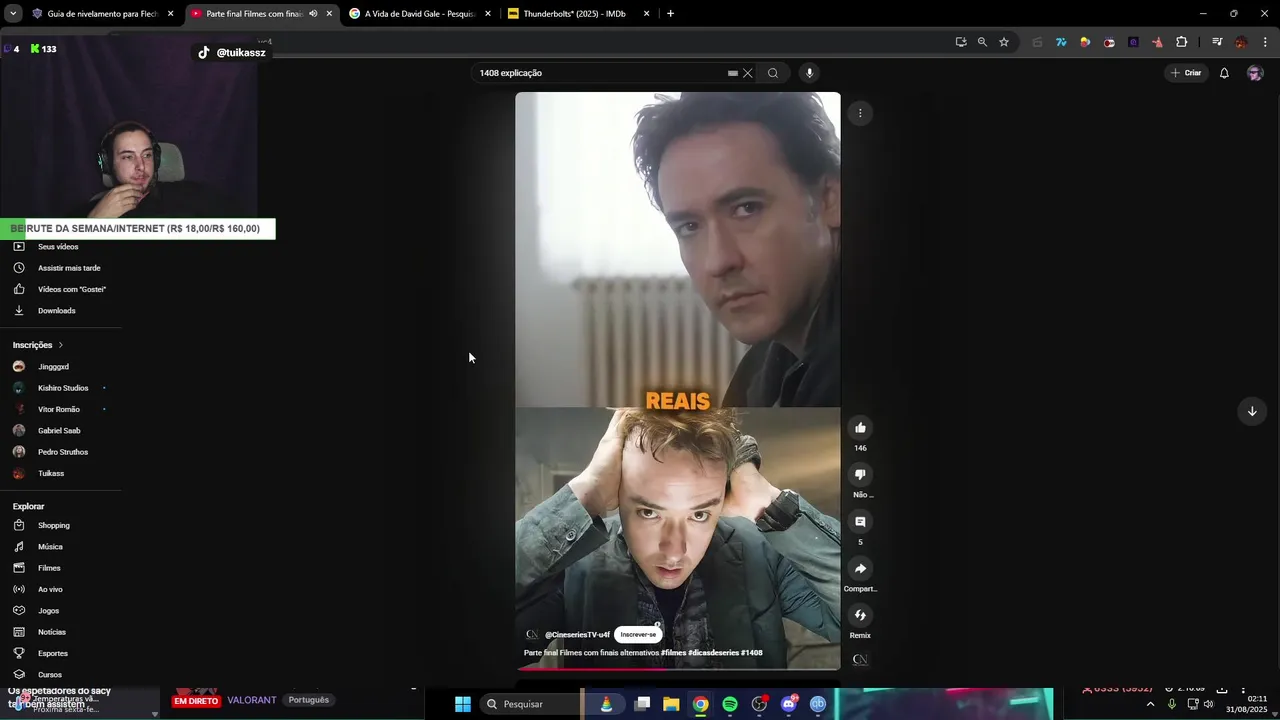Screen dimensions: 1280x720
Task: Switch to the Guia de nivelamento tab
Action: (x=103, y=14)
